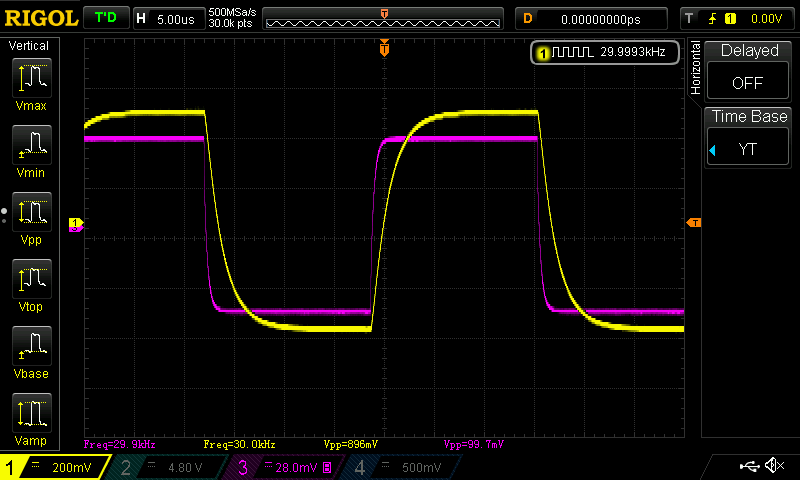This screenshot has width=800, height=480.
Task: Click the Vertical menu heading
Action: (29, 46)
